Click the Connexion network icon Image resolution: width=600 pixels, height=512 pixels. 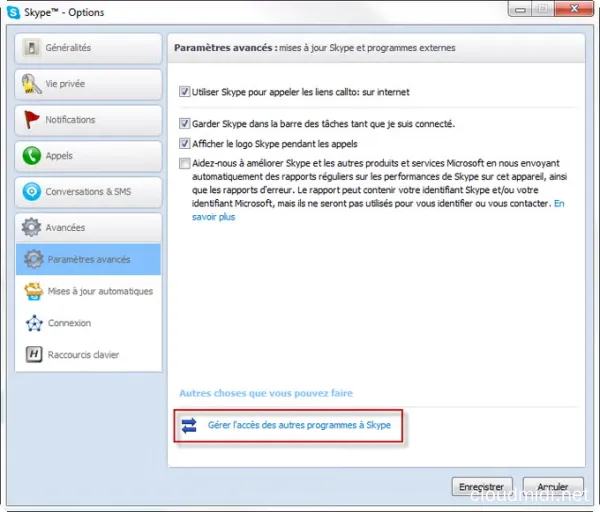pos(33,323)
